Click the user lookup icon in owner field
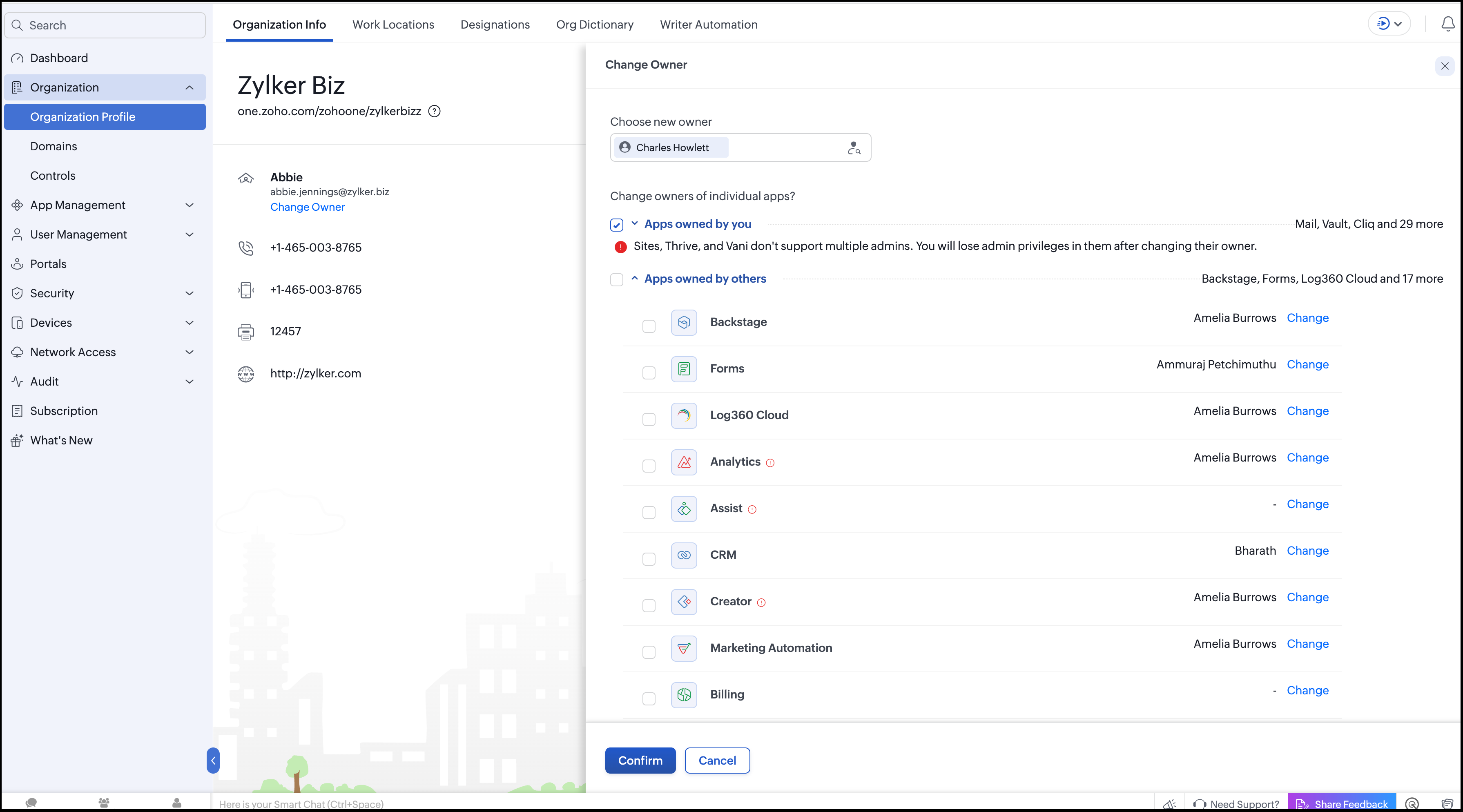The width and height of the screenshot is (1463, 812). 854,147
